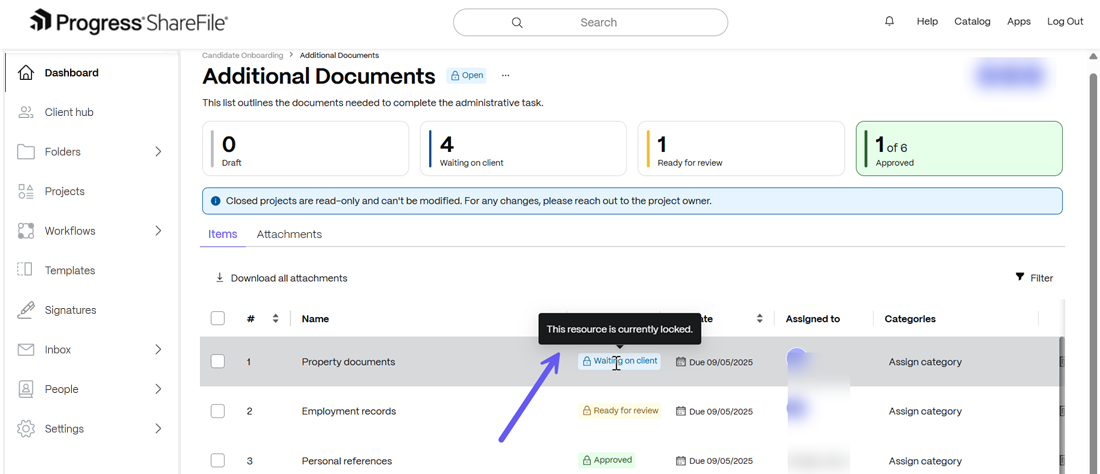Image resolution: width=1100 pixels, height=474 pixels.
Task: Open the Catalog menu in header
Action: 972,22
